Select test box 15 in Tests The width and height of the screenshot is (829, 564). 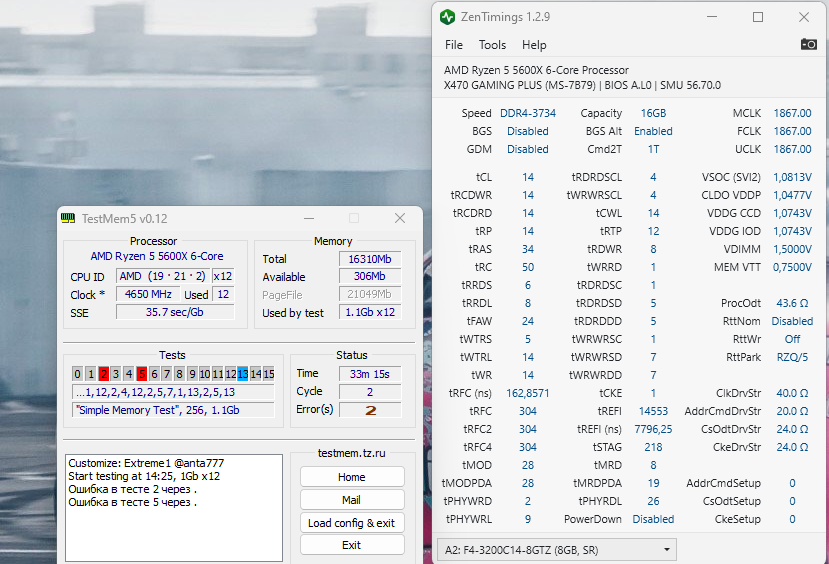pyautogui.click(x=269, y=374)
